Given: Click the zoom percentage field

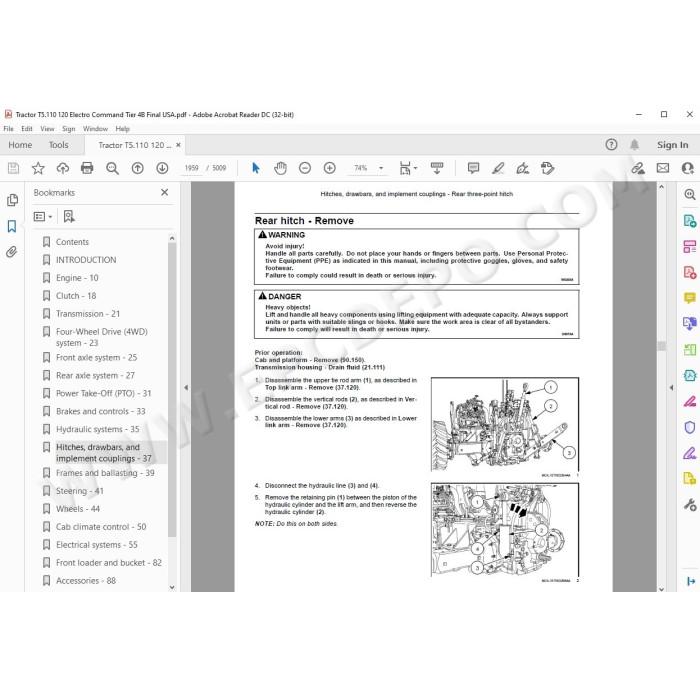Looking at the screenshot, I should 361,168.
